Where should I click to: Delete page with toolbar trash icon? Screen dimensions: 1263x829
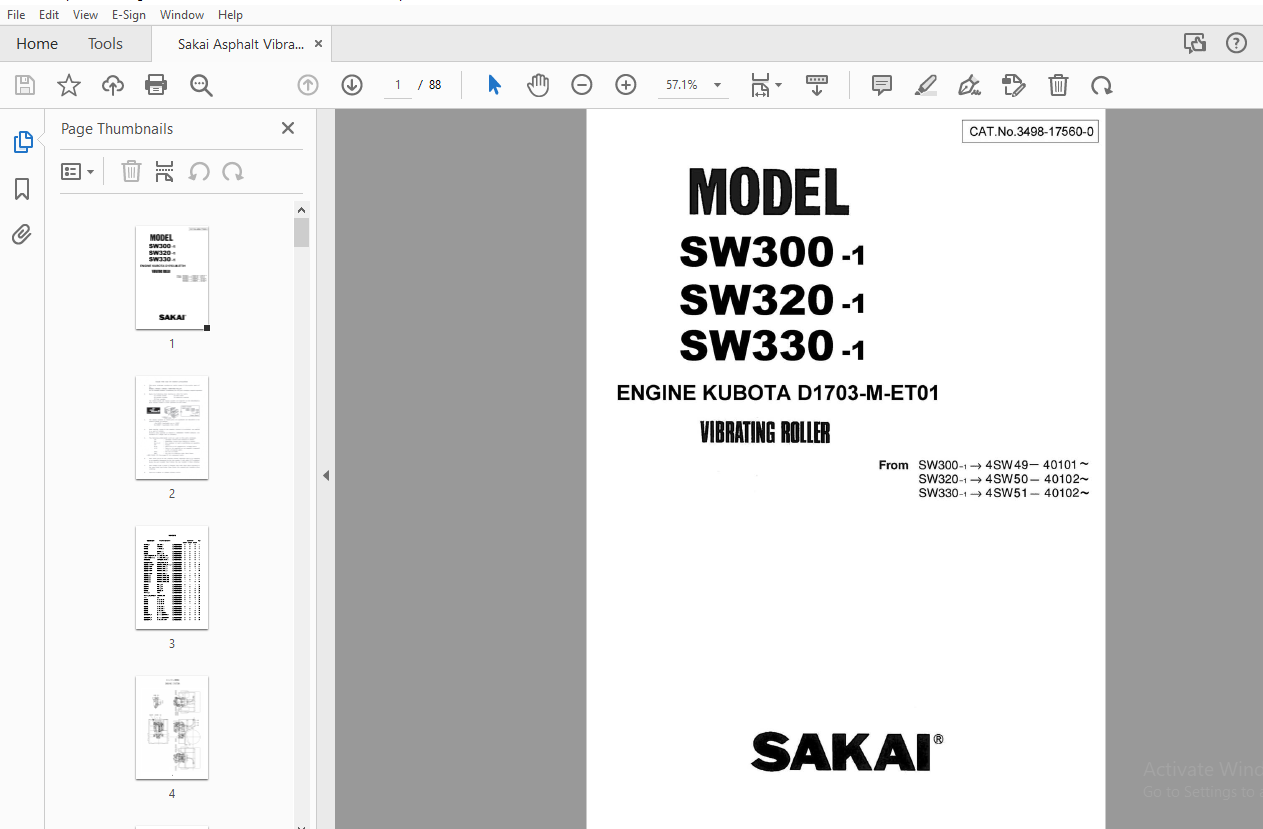pos(1058,85)
